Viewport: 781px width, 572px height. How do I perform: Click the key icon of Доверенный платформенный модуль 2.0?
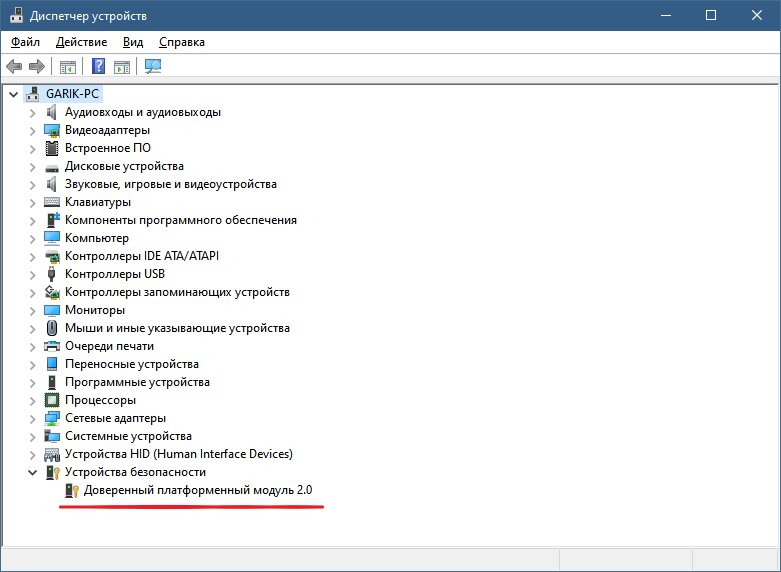(72, 490)
